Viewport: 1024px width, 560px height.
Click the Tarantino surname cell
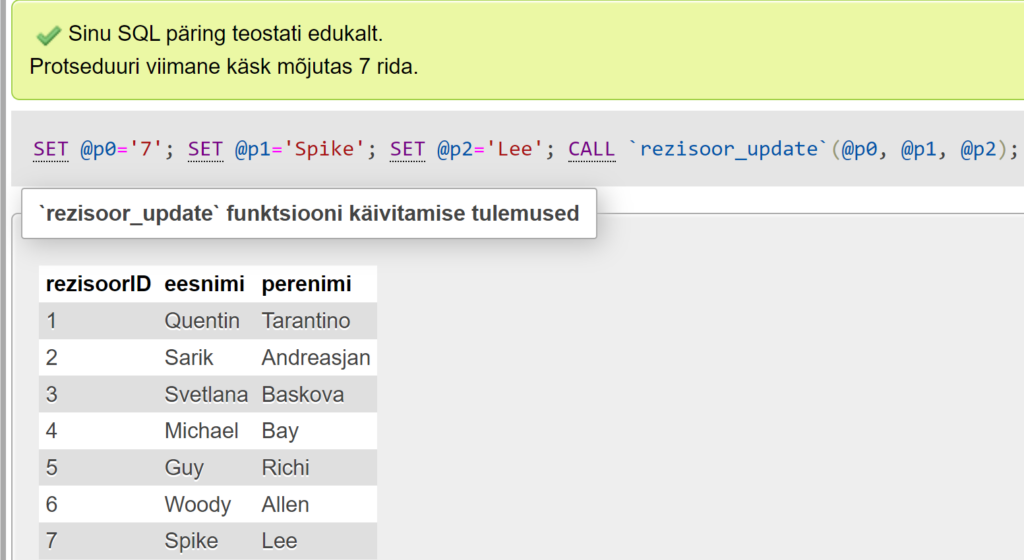click(306, 321)
